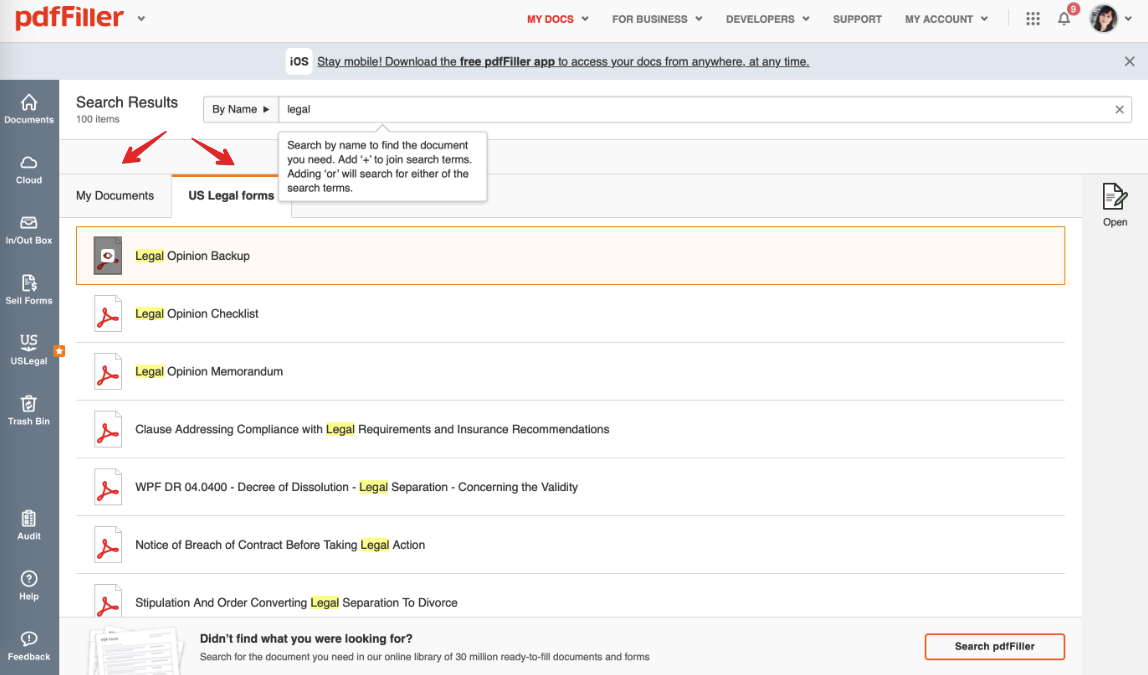Go to In/Out Box
This screenshot has width=1148, height=675.
point(29,229)
